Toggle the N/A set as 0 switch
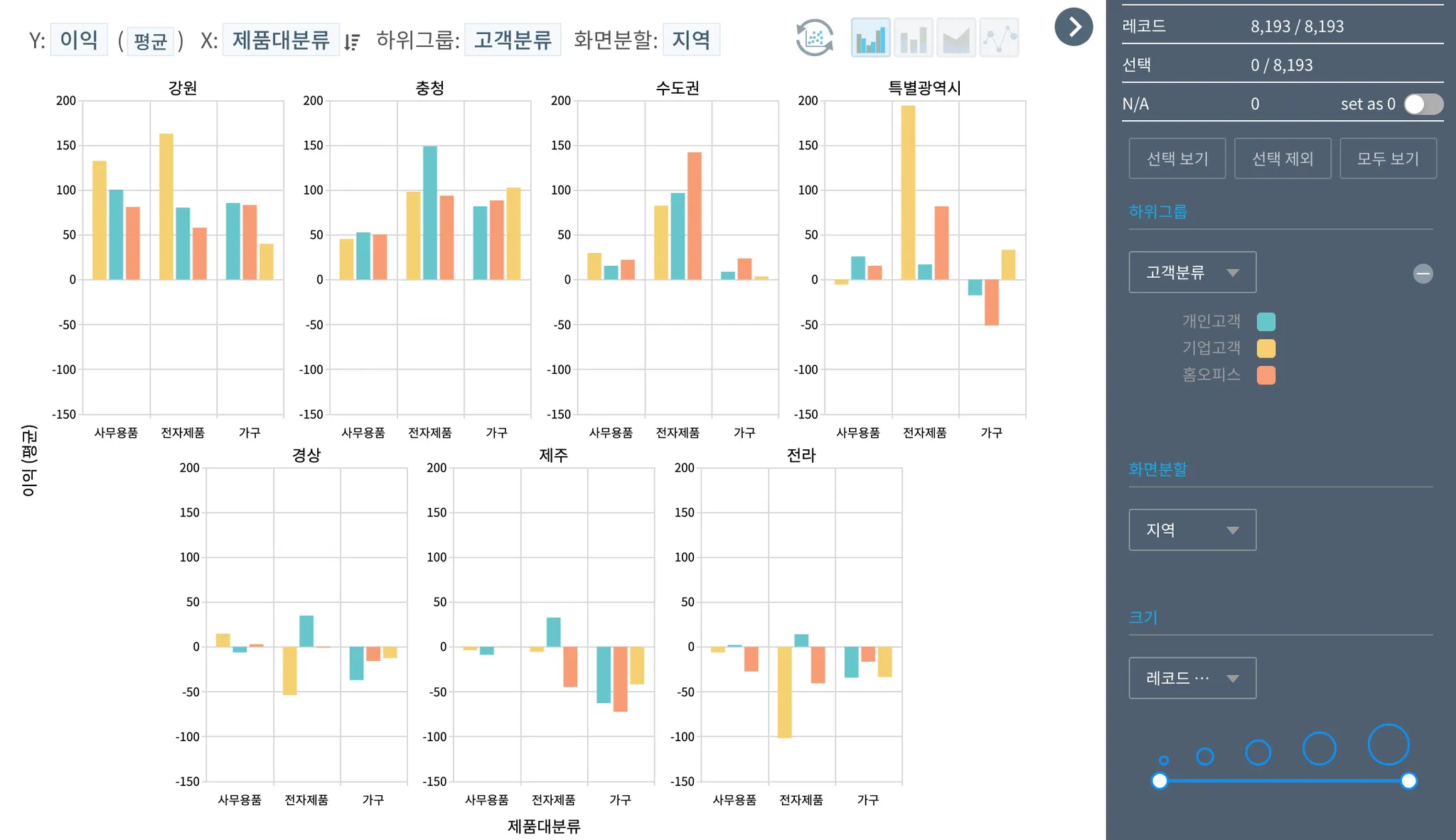1456x840 pixels. pyautogui.click(x=1423, y=104)
